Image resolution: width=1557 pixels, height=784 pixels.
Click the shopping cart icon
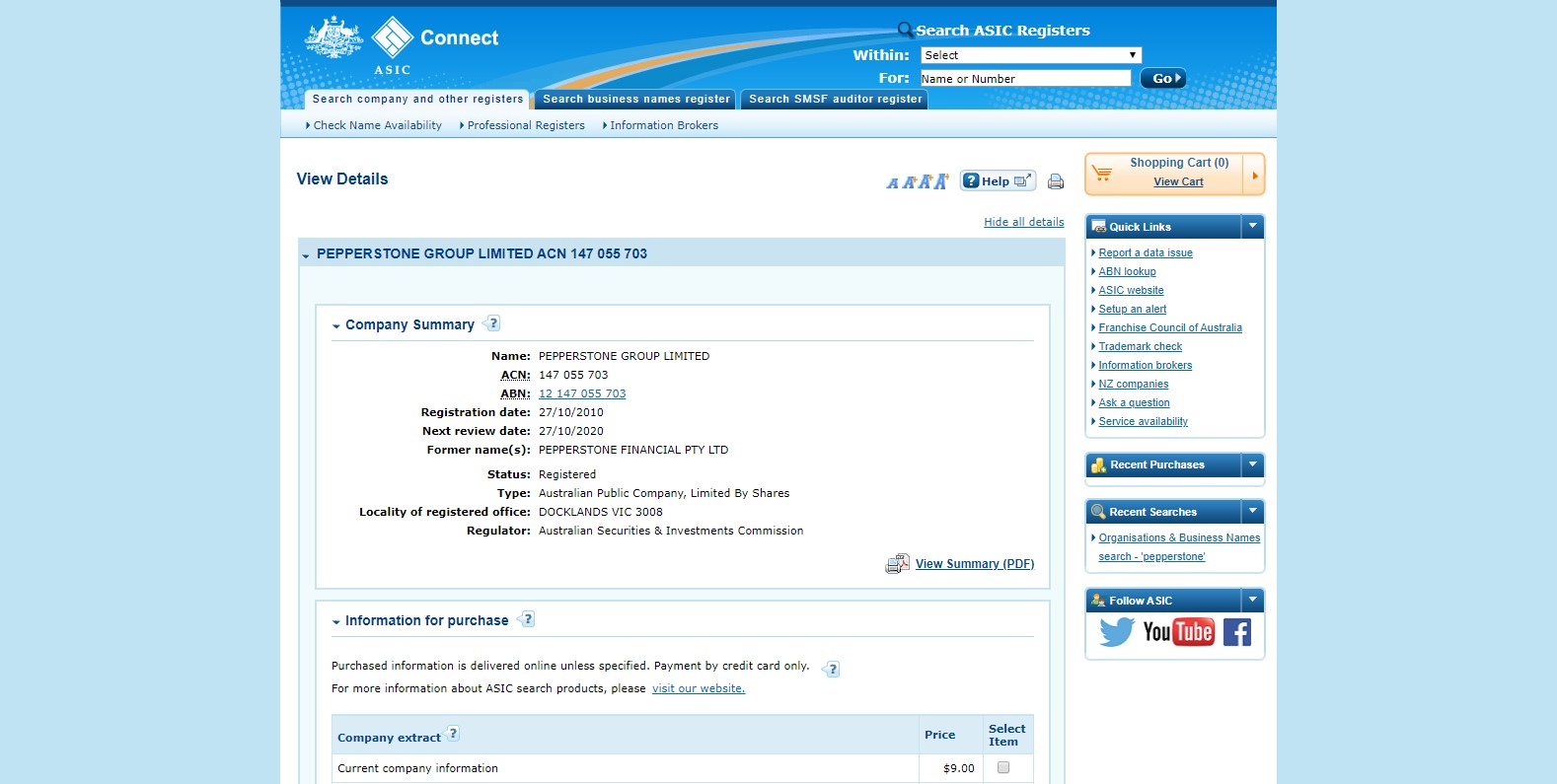pos(1102,174)
